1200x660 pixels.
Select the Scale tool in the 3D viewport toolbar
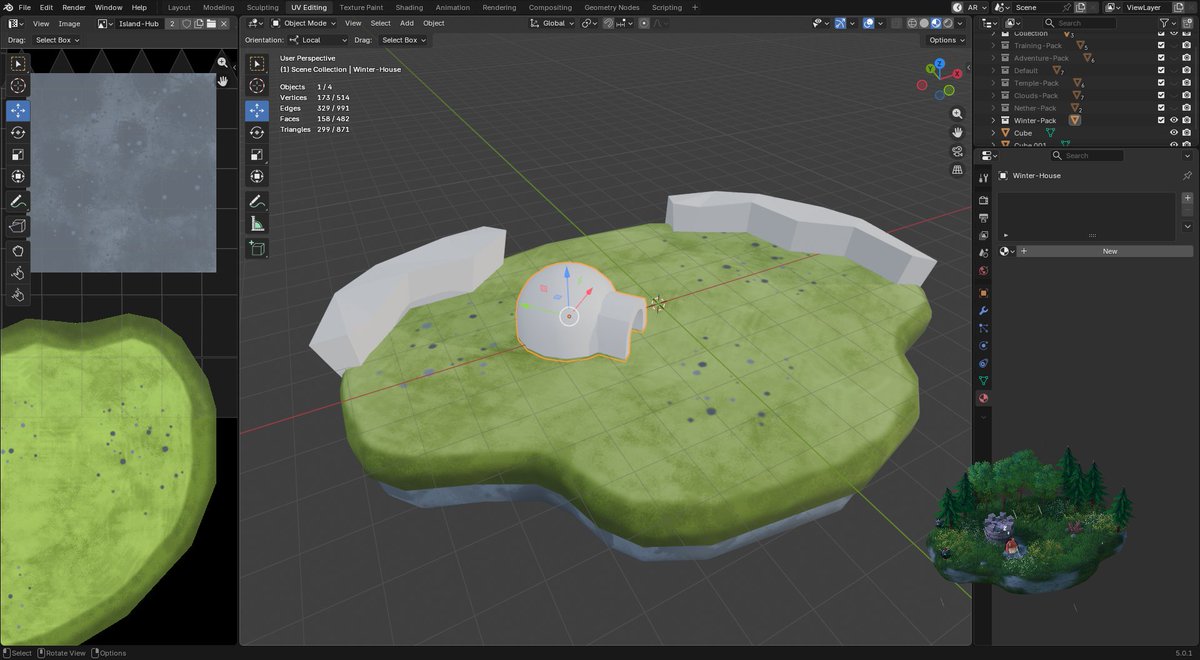257,154
